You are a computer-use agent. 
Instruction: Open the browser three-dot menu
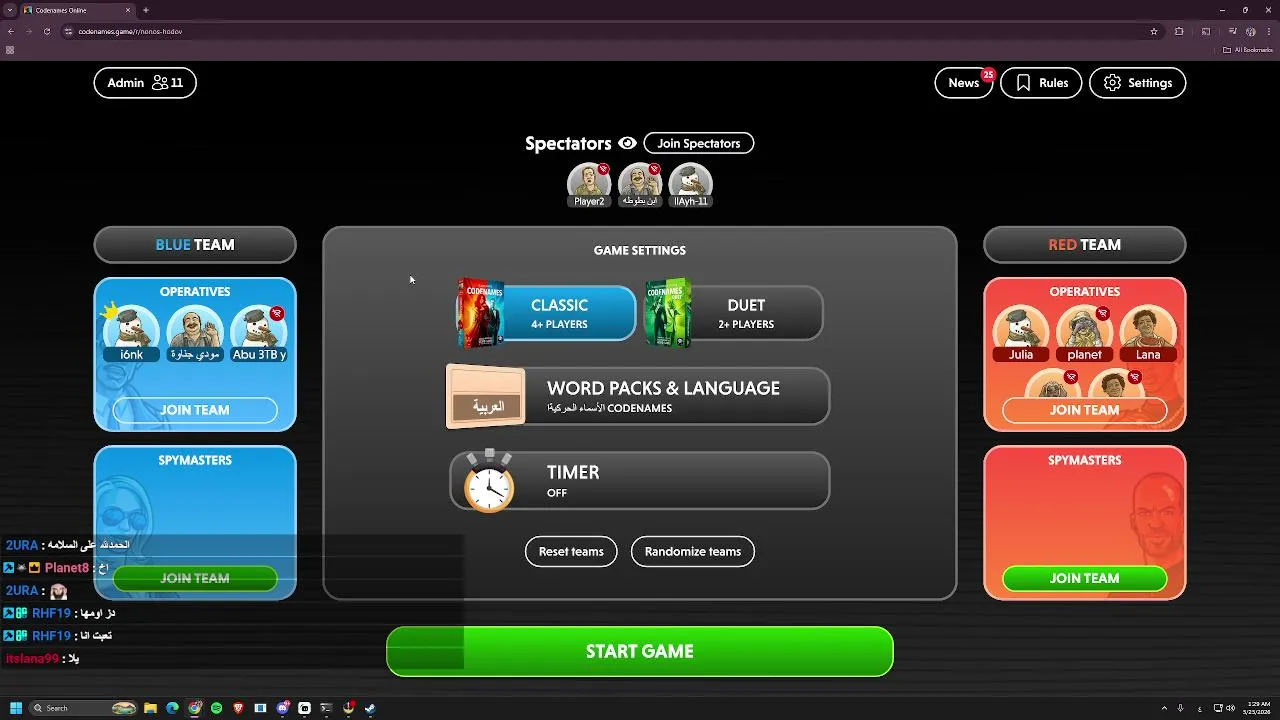click(x=1268, y=31)
